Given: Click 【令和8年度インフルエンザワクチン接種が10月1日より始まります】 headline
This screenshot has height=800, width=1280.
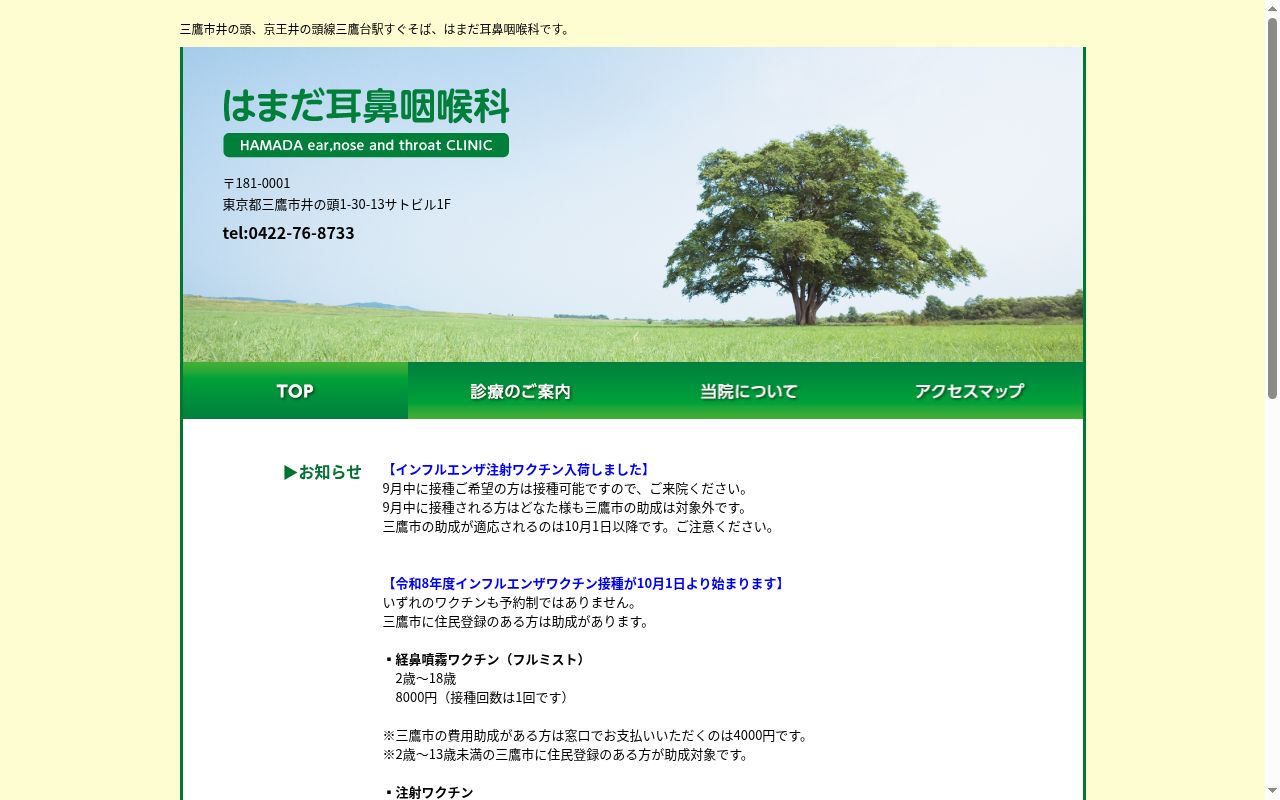Looking at the screenshot, I should coord(585,583).
